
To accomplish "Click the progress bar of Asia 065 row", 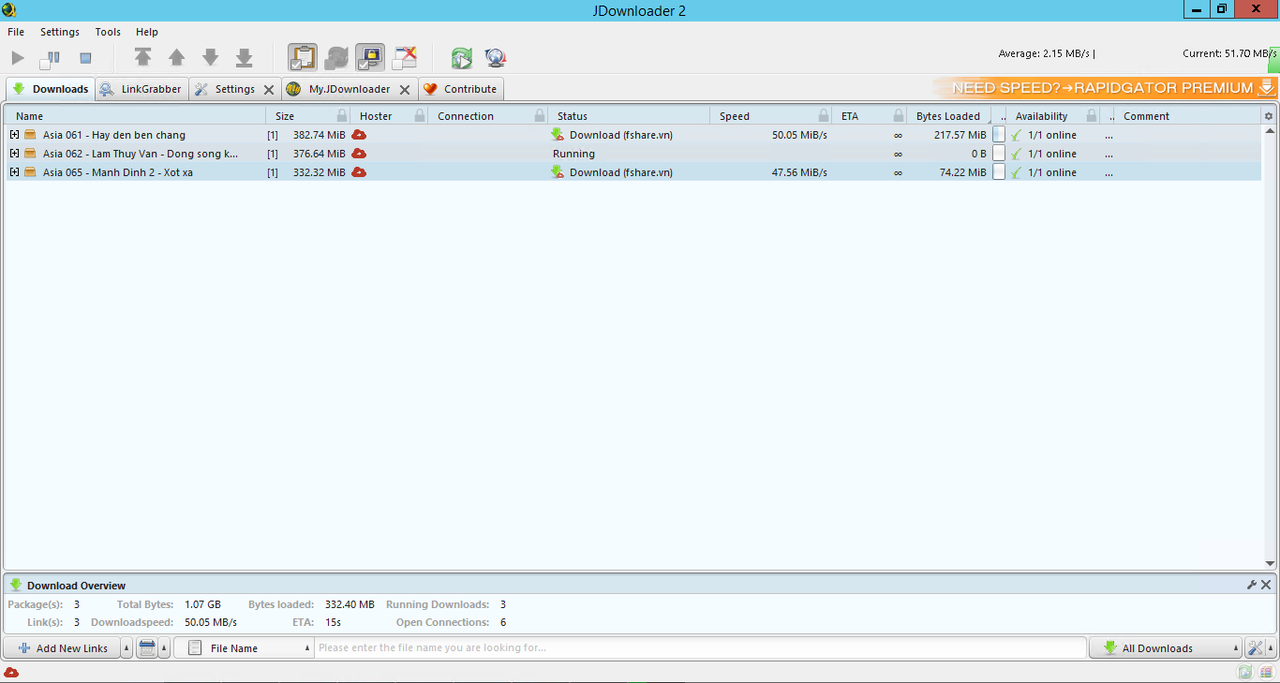I will click(999, 172).
